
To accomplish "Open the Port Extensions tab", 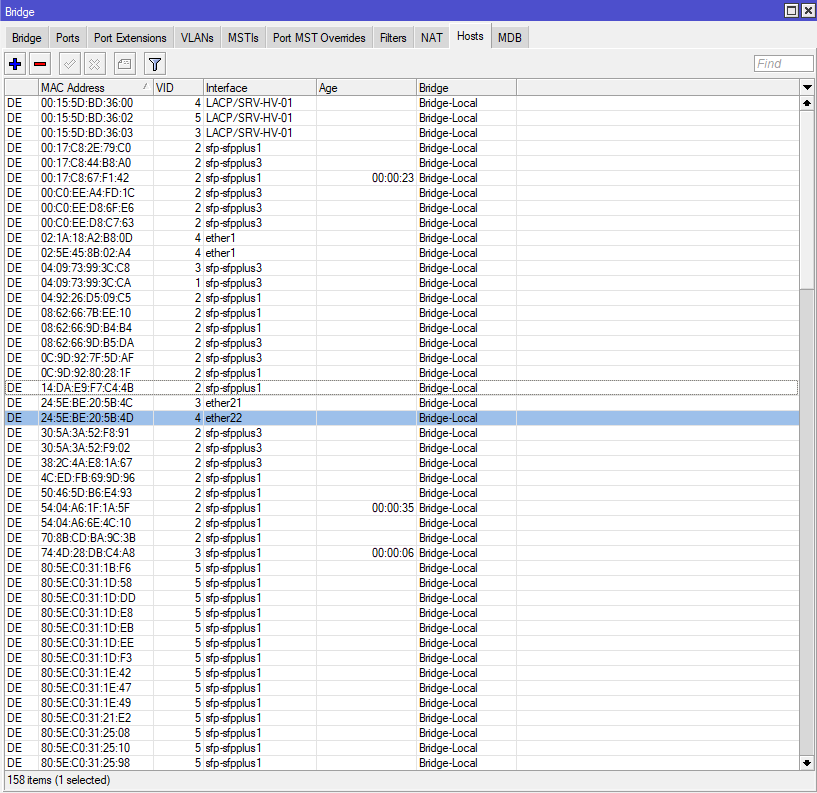I will click(130, 38).
